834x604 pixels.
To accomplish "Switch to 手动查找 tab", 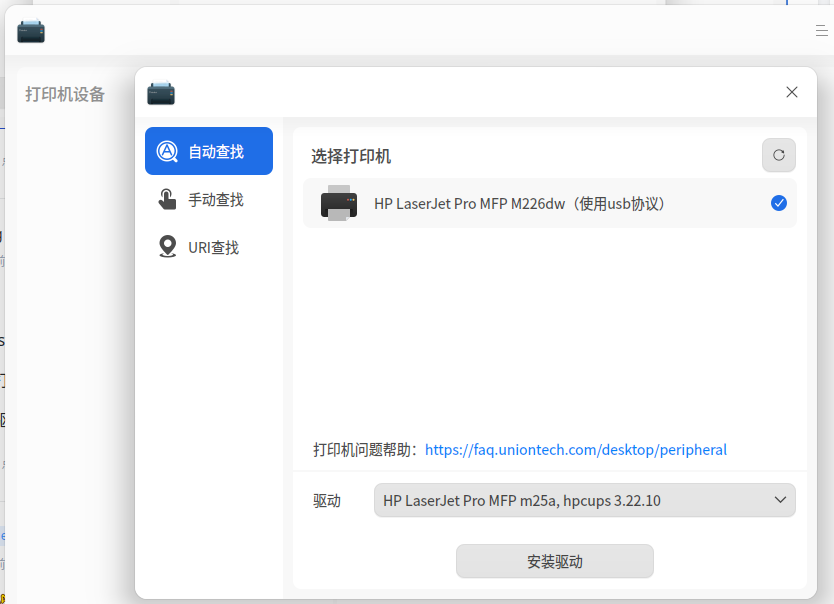I will tap(208, 199).
